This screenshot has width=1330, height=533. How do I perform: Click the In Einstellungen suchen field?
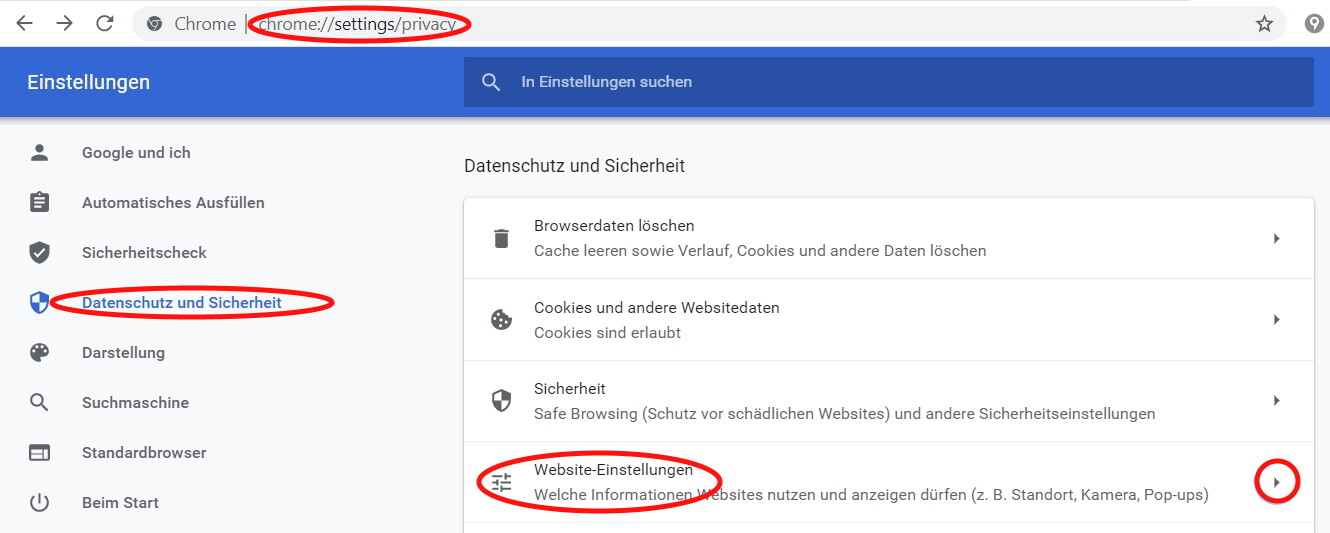point(888,82)
